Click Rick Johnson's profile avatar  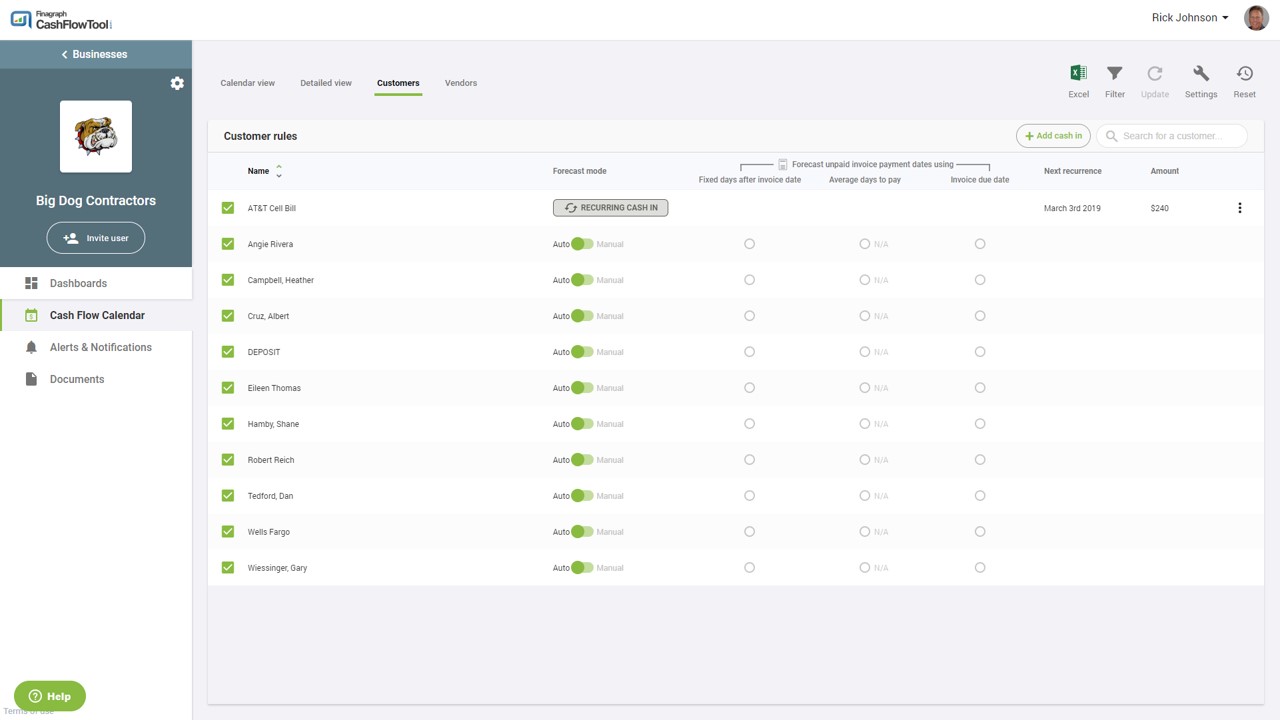1256,18
